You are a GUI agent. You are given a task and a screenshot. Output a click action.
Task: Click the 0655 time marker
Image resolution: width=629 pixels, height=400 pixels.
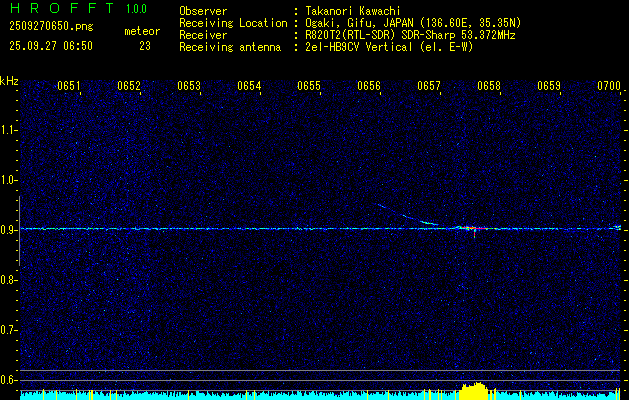[x=309, y=86]
